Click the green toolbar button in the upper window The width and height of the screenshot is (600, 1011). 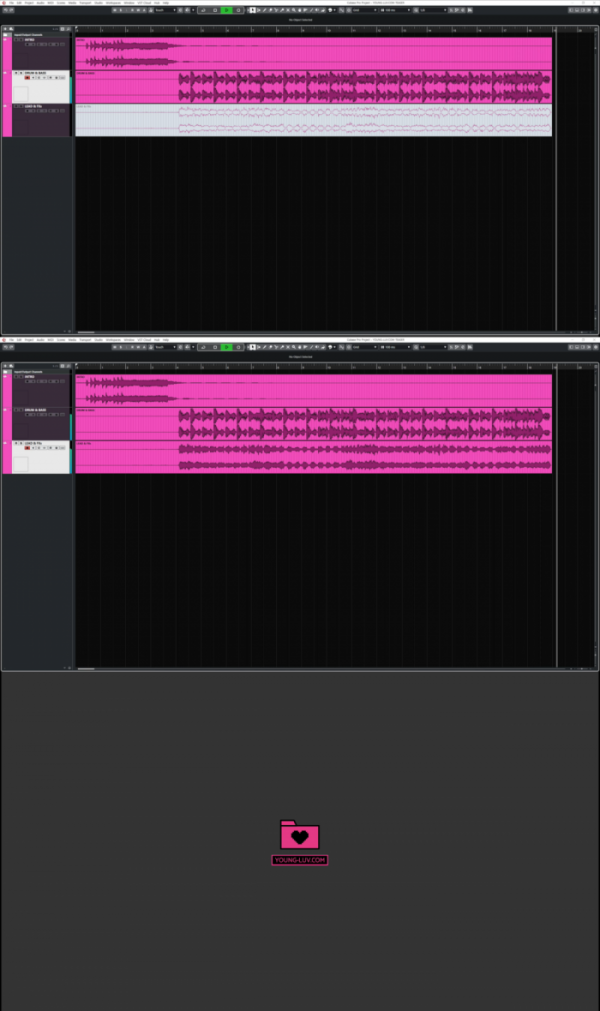(x=226, y=10)
